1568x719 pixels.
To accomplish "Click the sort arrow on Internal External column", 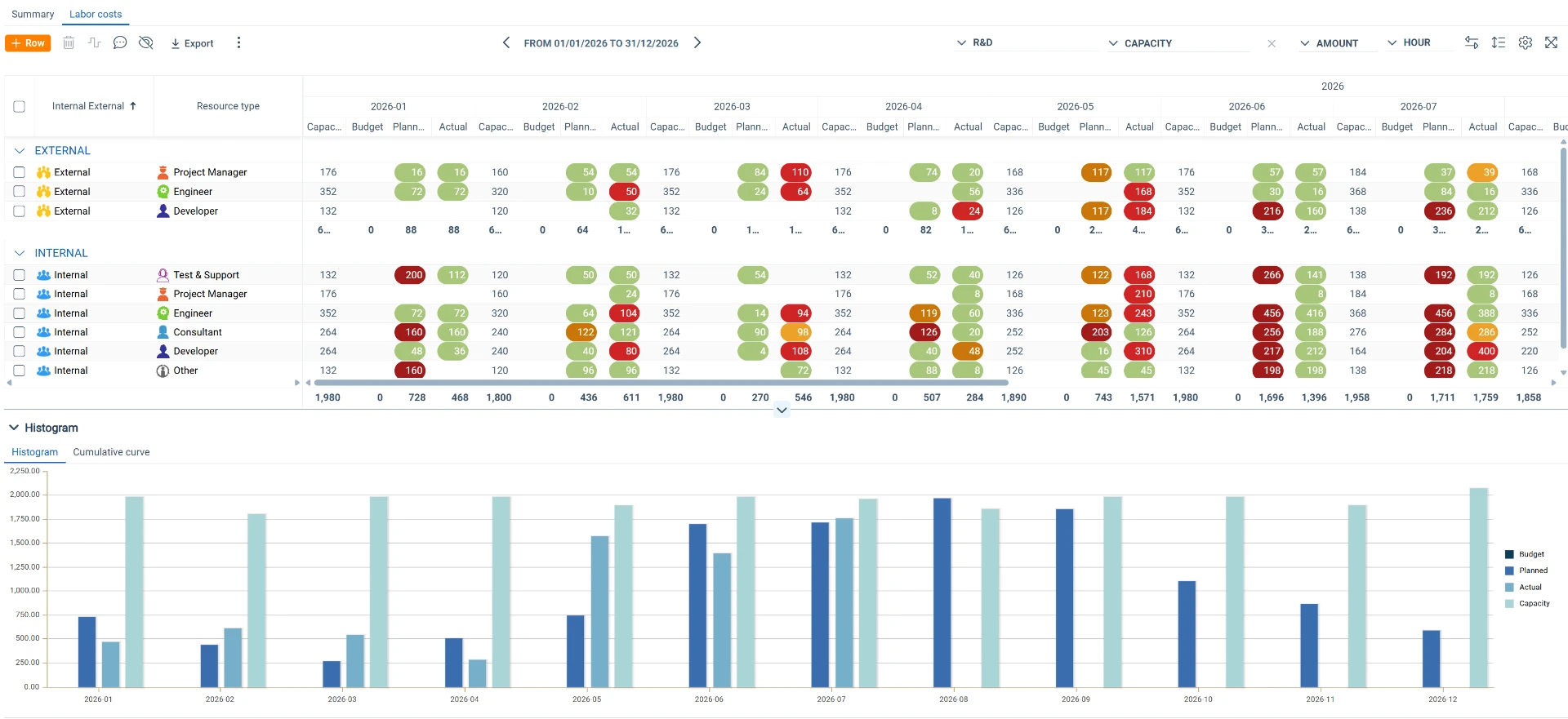I will click(133, 106).
